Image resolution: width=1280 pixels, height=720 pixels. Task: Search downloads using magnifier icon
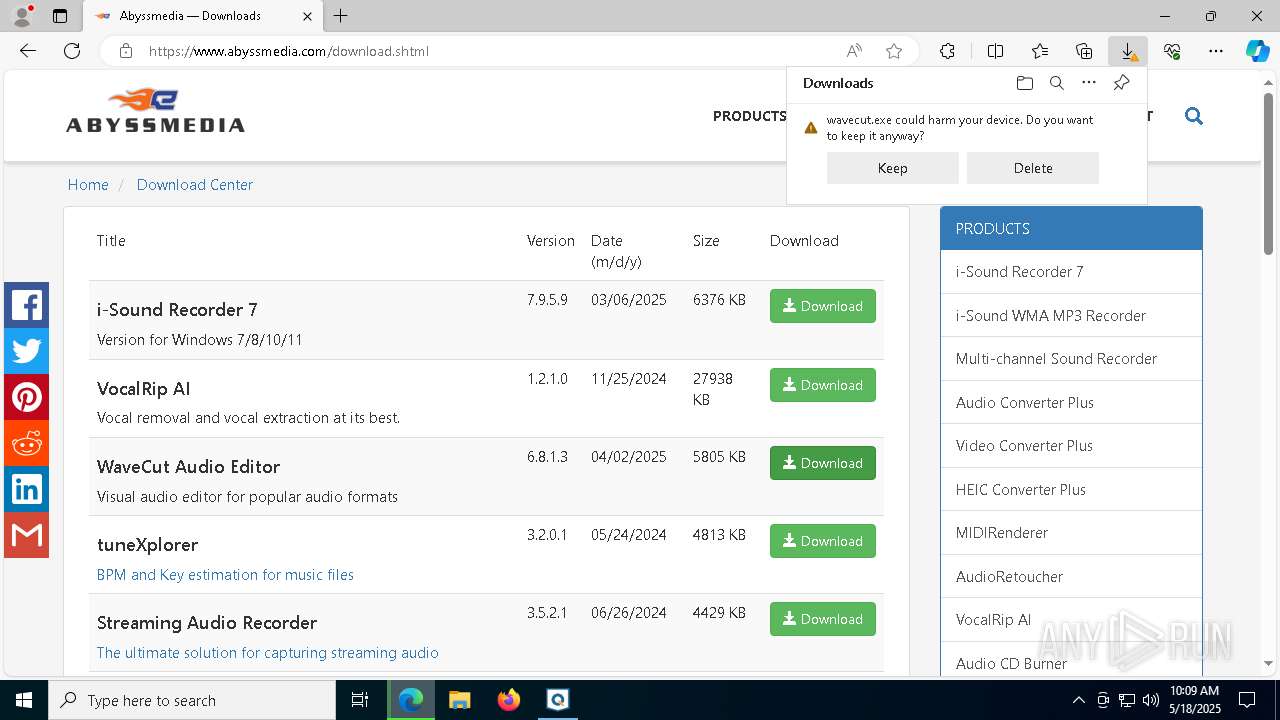tap(1056, 83)
